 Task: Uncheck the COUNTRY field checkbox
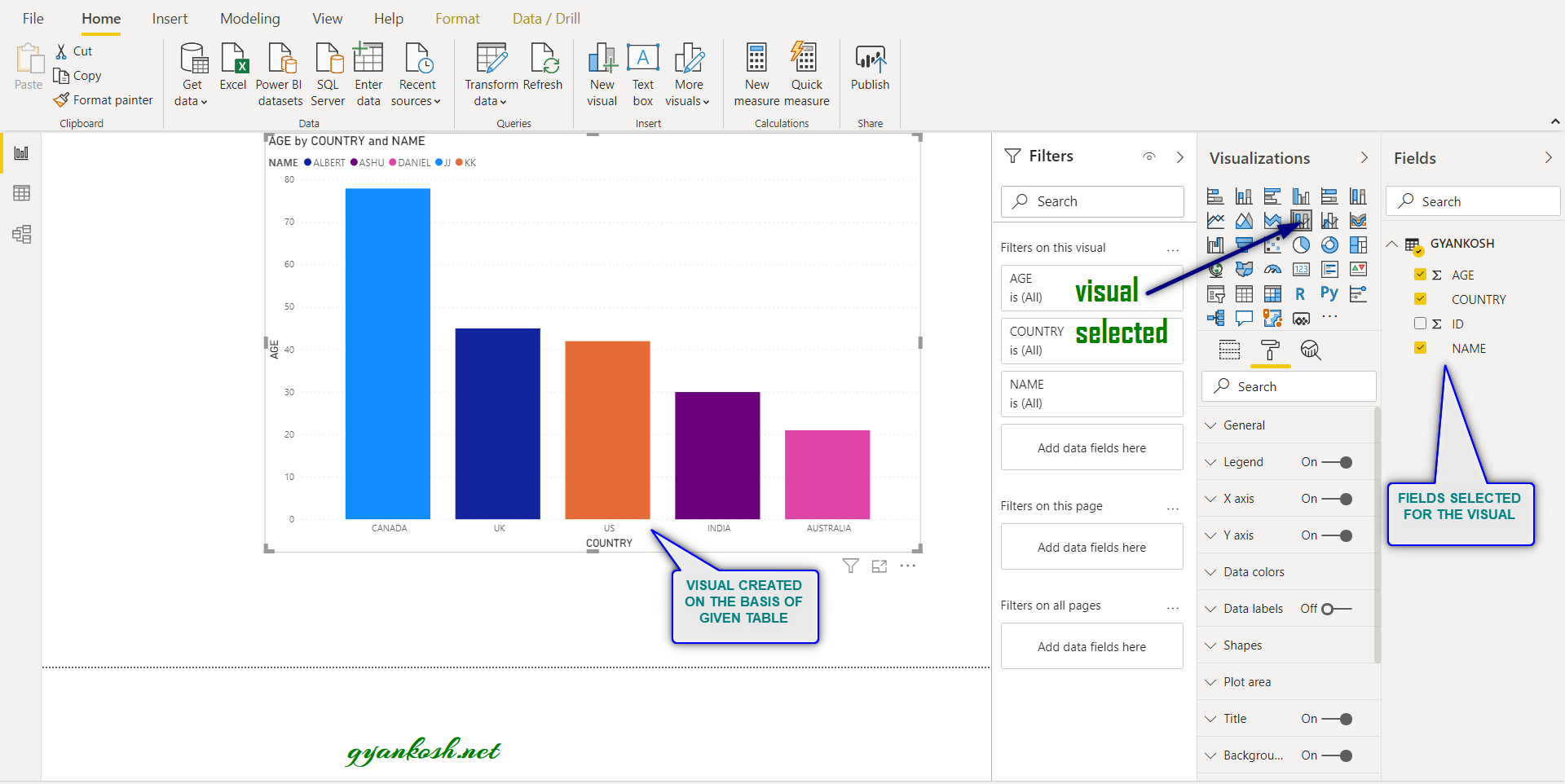coord(1420,299)
